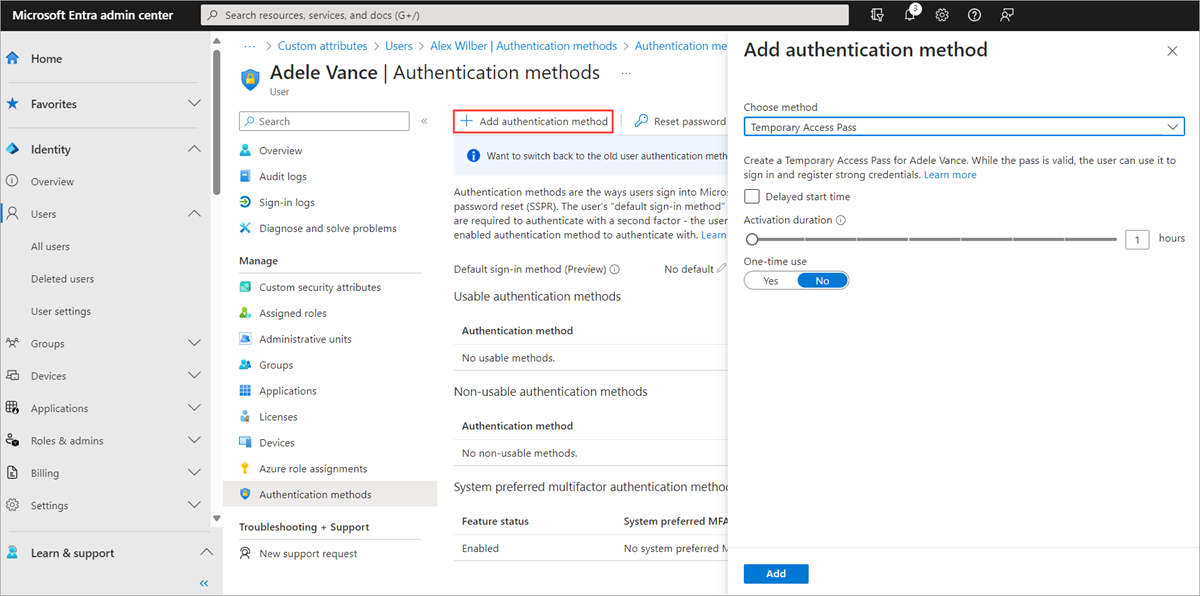Screen dimensions: 1200x596
Task: Collapse the user menu with double chevron
Action: [424, 121]
